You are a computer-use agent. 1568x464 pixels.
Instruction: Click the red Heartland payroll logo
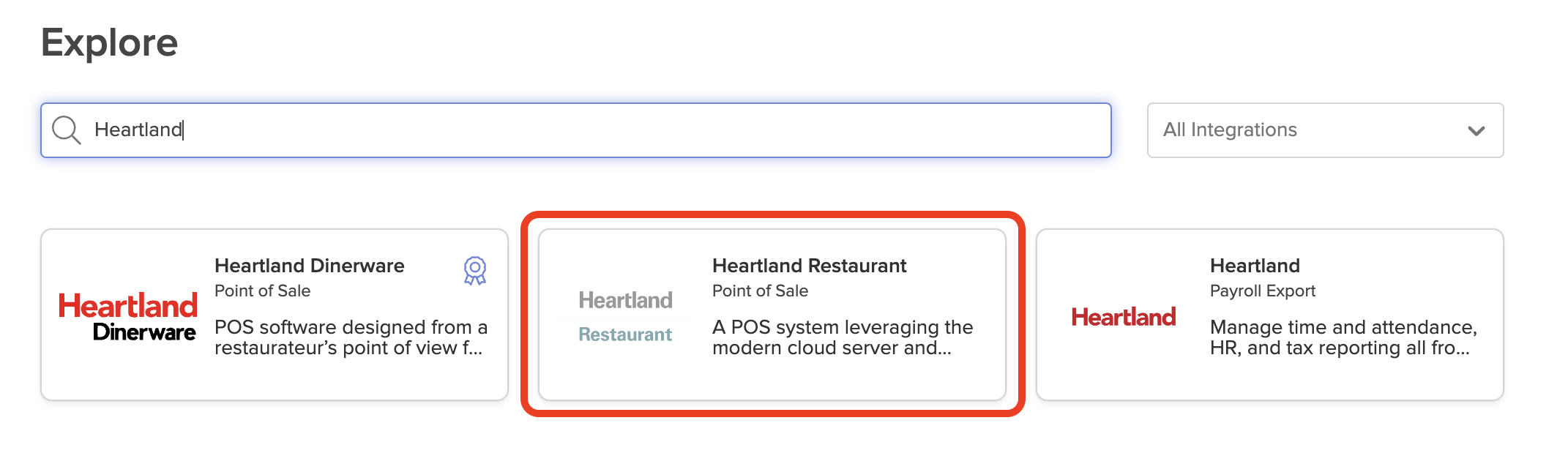(x=1124, y=317)
